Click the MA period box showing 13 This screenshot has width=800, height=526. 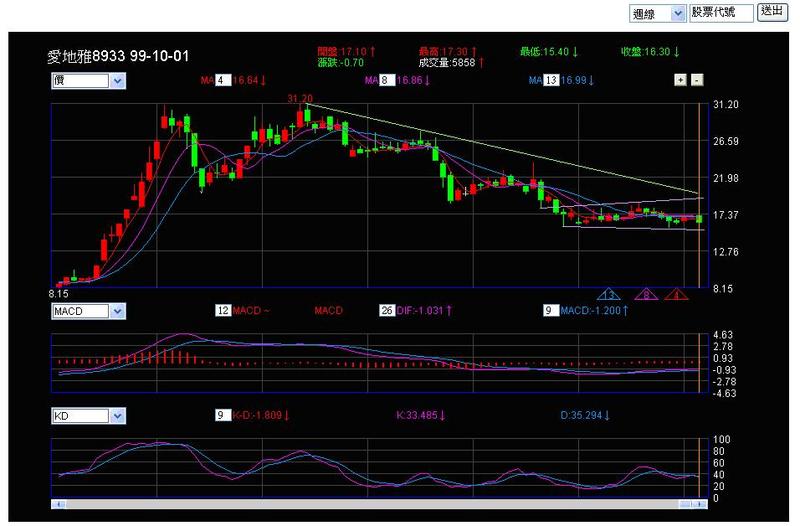[x=550, y=79]
